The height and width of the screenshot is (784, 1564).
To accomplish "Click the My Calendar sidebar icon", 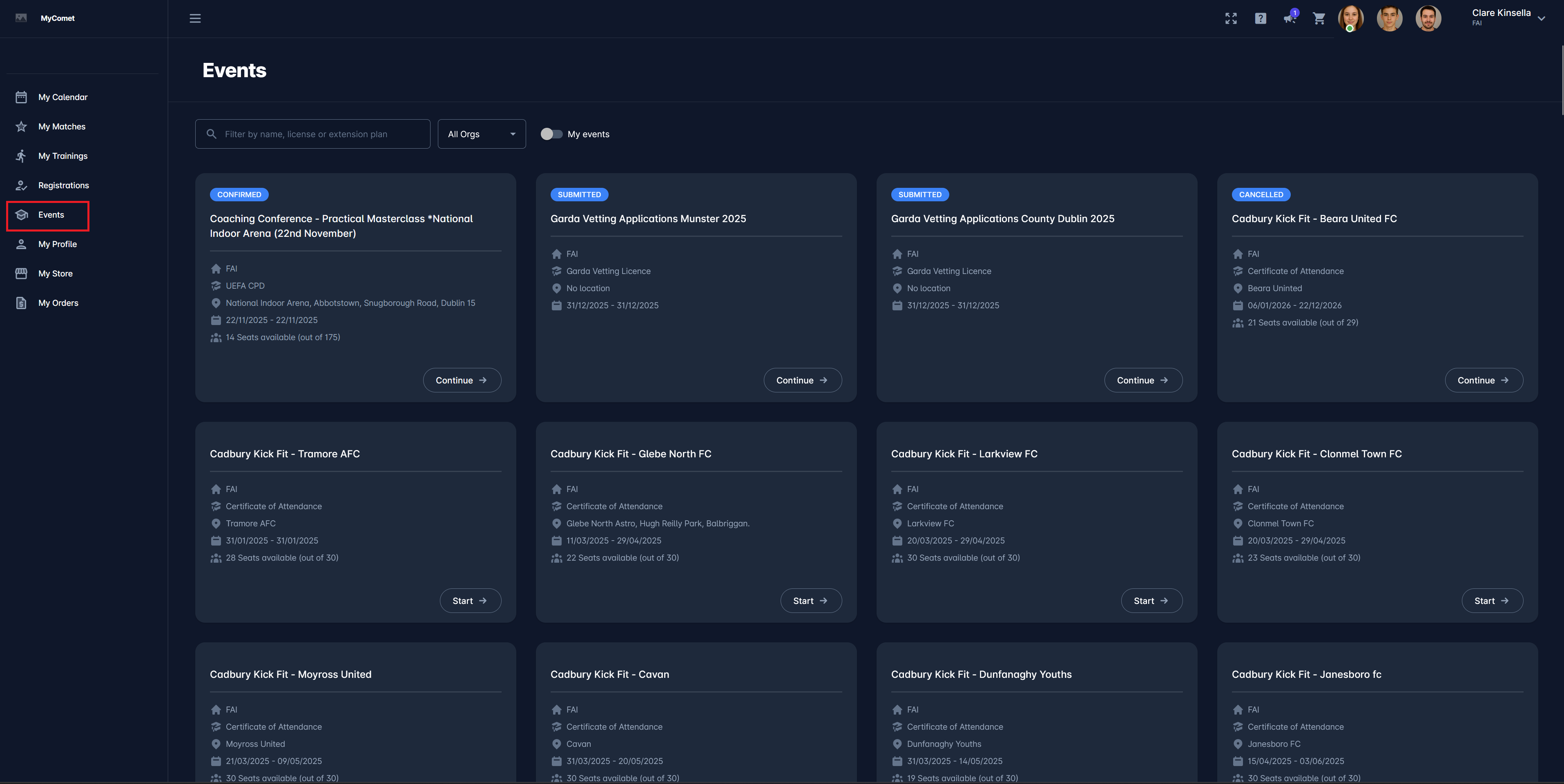I will [x=21, y=97].
